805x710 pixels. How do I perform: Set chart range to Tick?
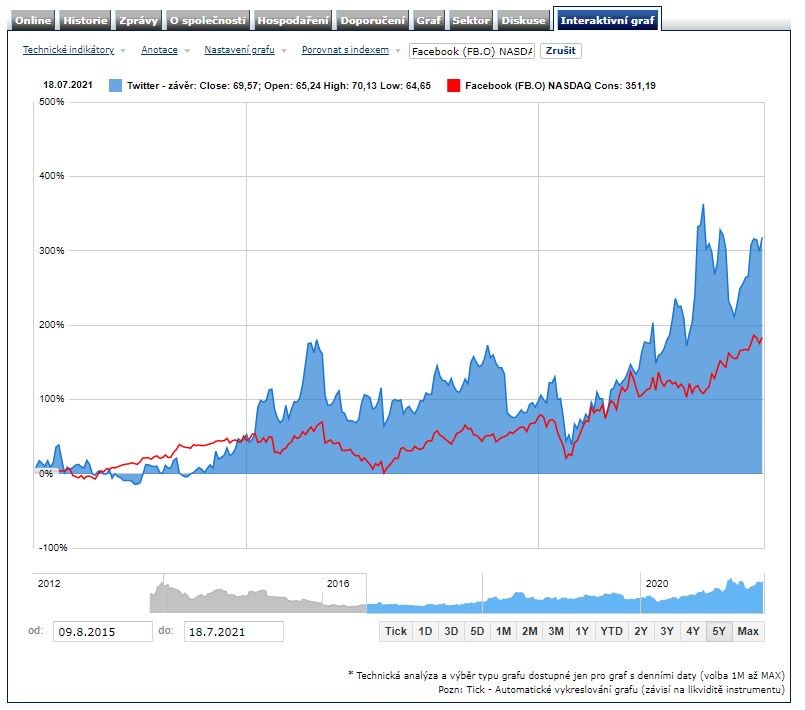396,631
